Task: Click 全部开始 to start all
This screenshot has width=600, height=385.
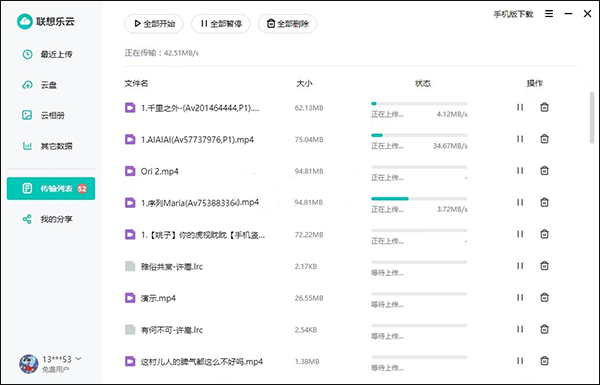Action: tap(154, 24)
